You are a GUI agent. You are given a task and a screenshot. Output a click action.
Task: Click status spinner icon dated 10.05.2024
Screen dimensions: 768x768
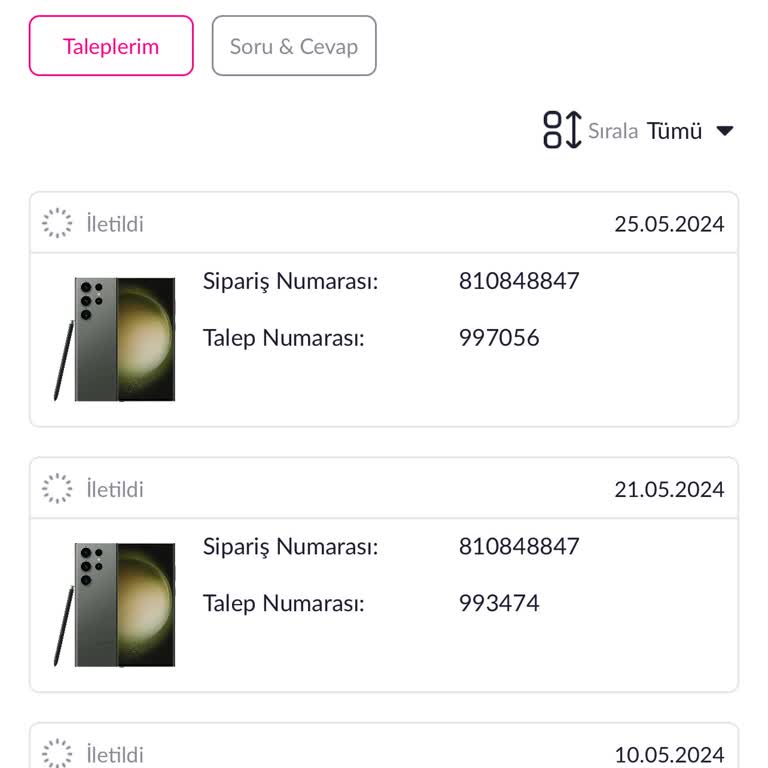(58, 754)
